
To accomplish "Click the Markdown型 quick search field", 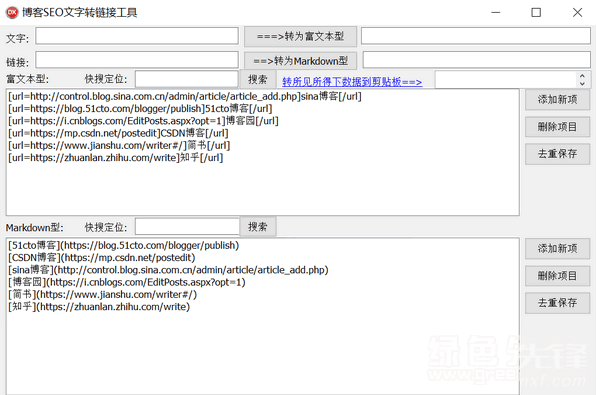I will point(187,227).
